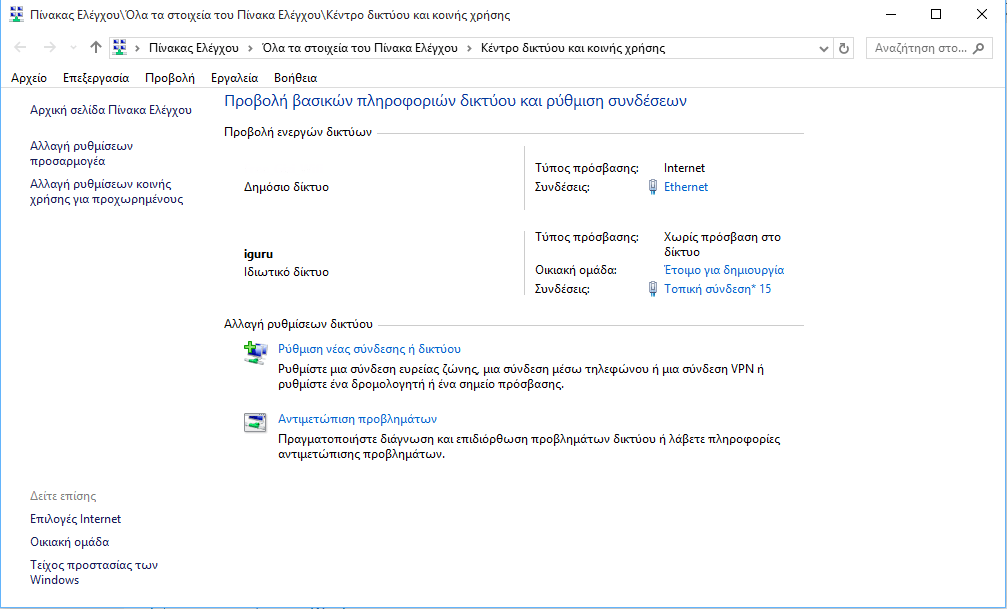Screen dimensions: 1007x609
Task: Open the Αρχείο menu
Action: [x=29, y=77]
